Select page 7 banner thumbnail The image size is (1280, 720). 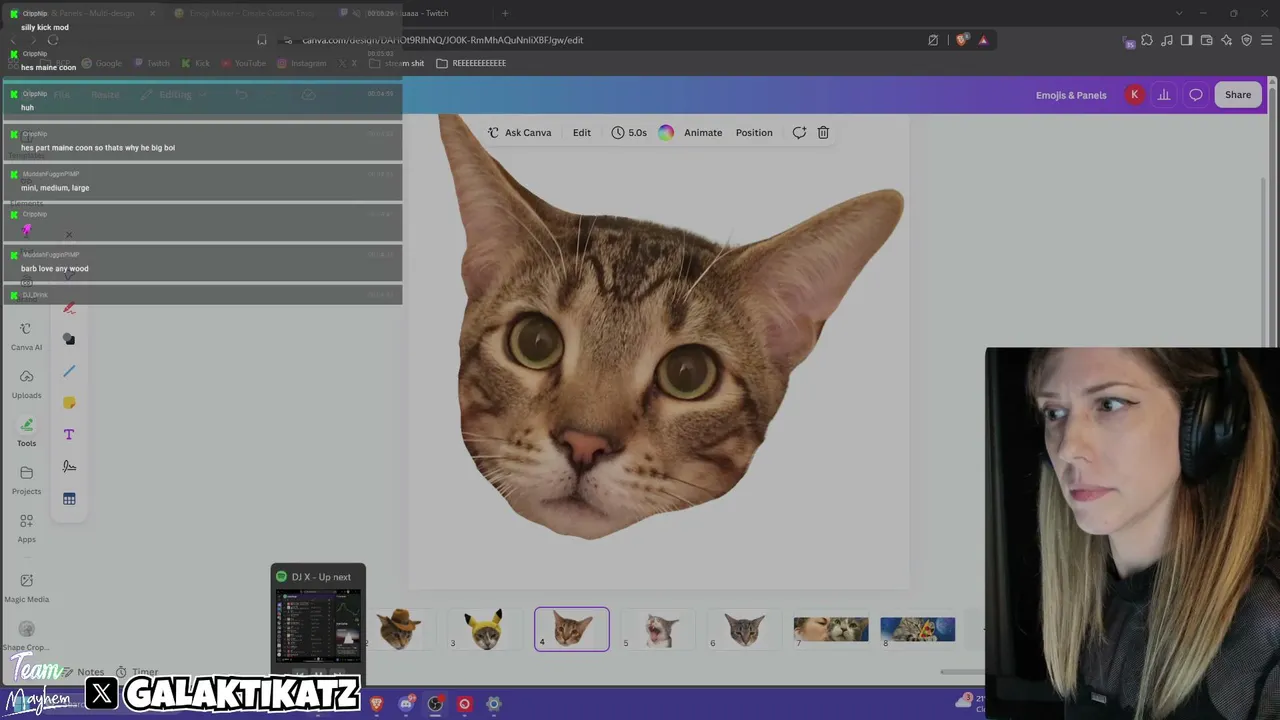831,629
